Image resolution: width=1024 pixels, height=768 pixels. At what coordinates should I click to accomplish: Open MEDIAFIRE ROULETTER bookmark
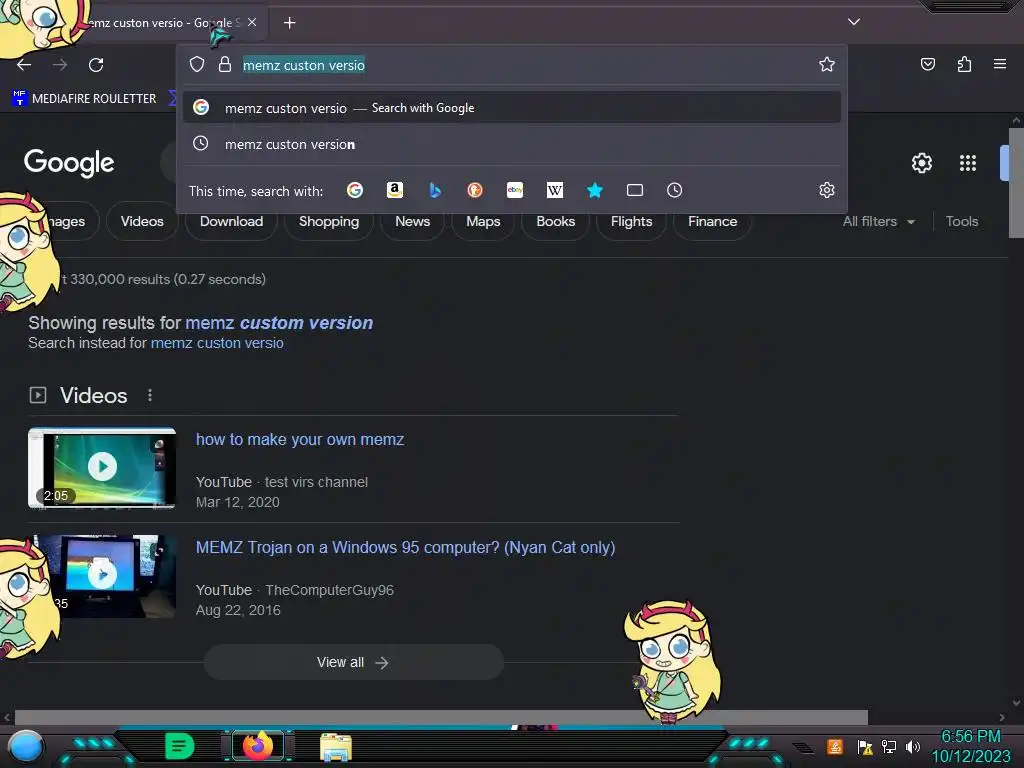(x=84, y=99)
